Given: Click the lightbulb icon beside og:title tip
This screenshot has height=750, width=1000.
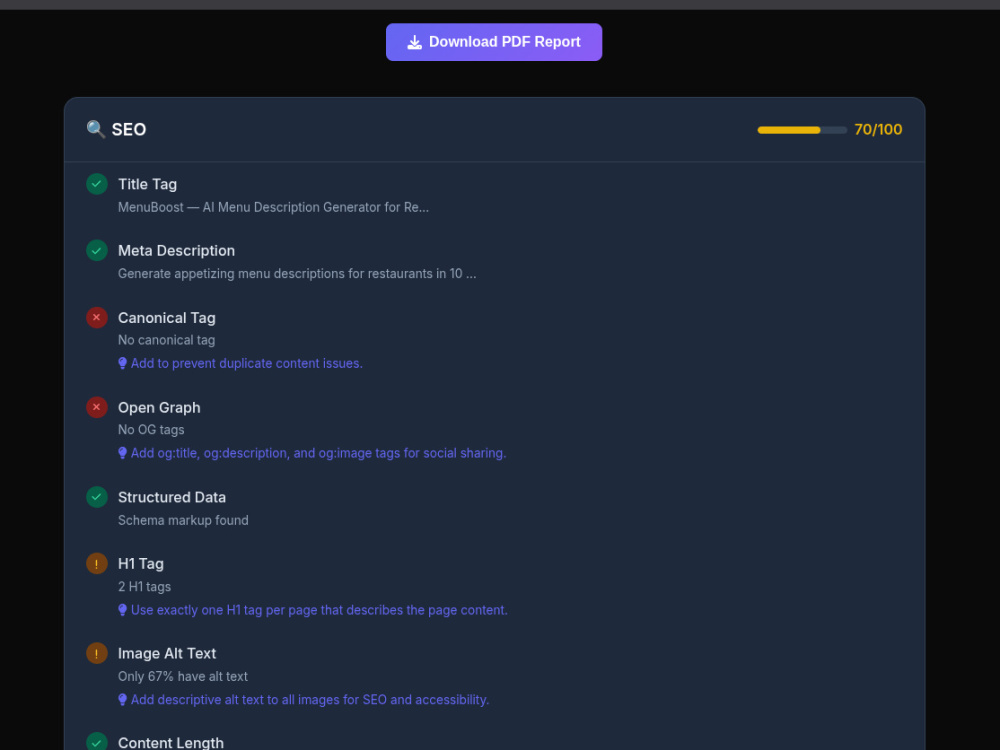Looking at the screenshot, I should [122, 453].
